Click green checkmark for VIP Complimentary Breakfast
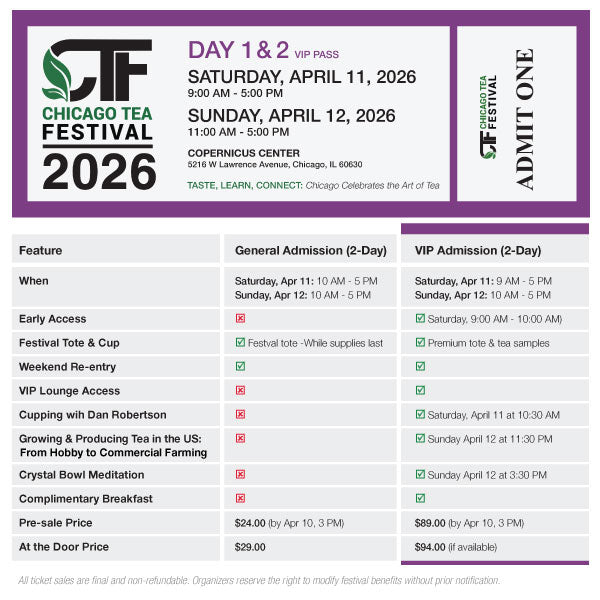Image resolution: width=600 pixels, height=600 pixels. (x=420, y=498)
